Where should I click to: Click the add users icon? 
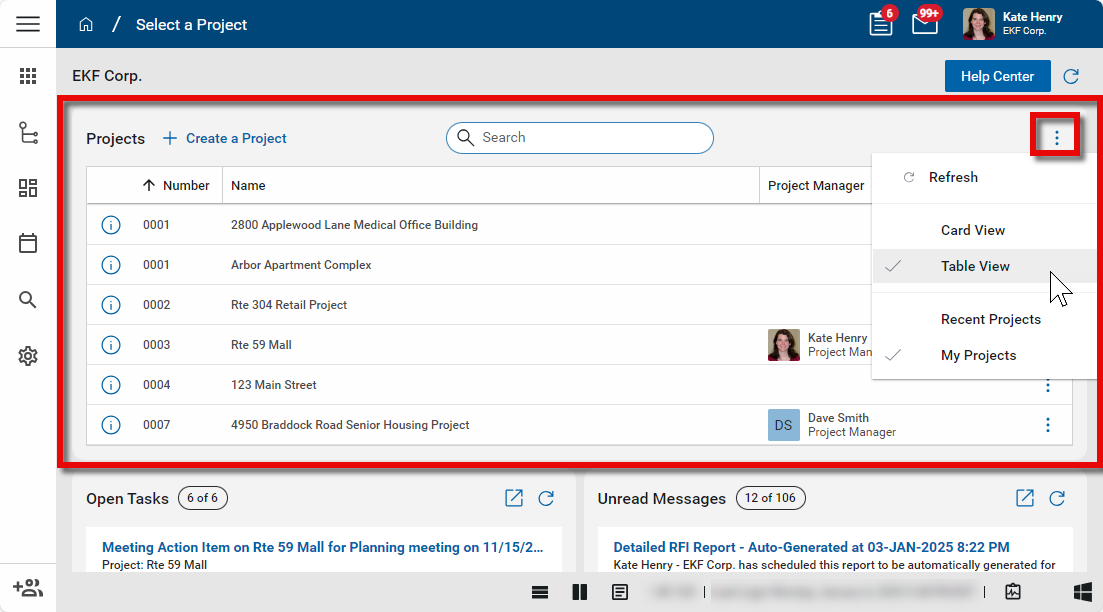(28, 588)
